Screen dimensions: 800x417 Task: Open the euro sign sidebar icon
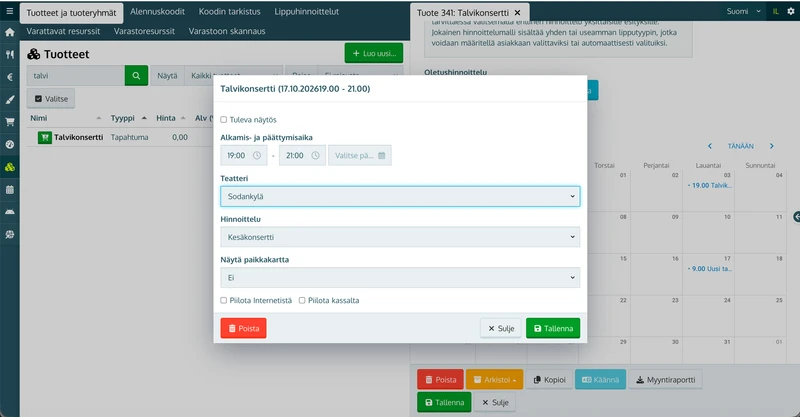[10, 77]
